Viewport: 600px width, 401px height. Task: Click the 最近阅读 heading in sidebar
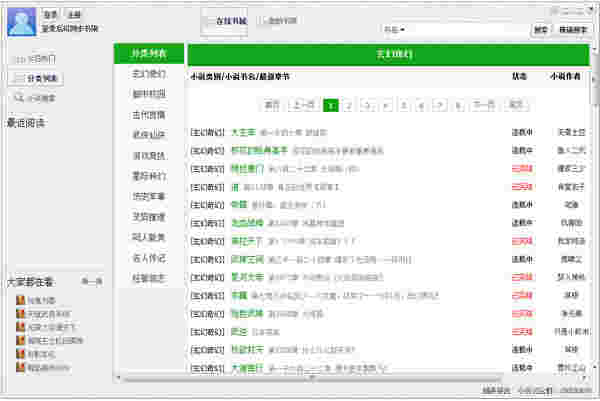pos(26,123)
